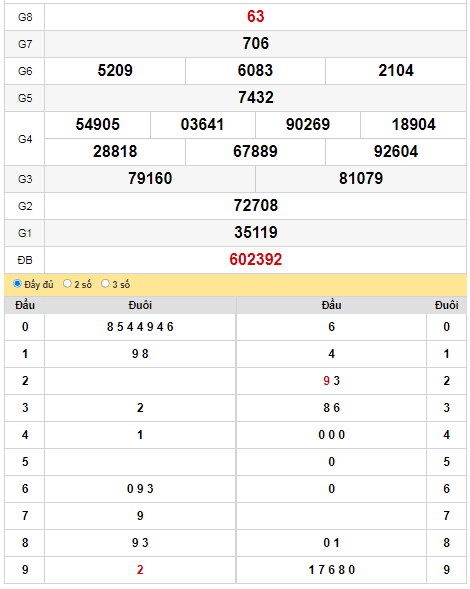470x589 pixels.
Task: Click G4 number 18904
Action: (413, 125)
